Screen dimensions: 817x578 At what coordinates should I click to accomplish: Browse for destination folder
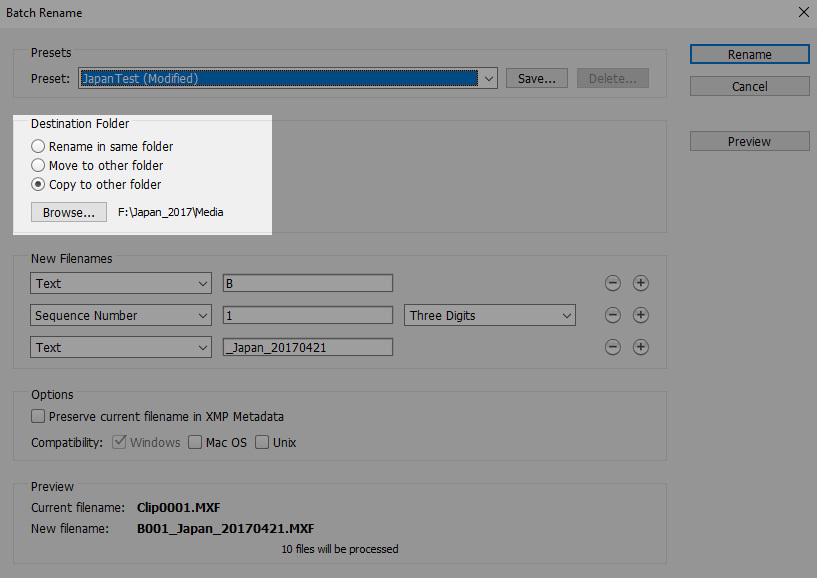[x=69, y=212]
